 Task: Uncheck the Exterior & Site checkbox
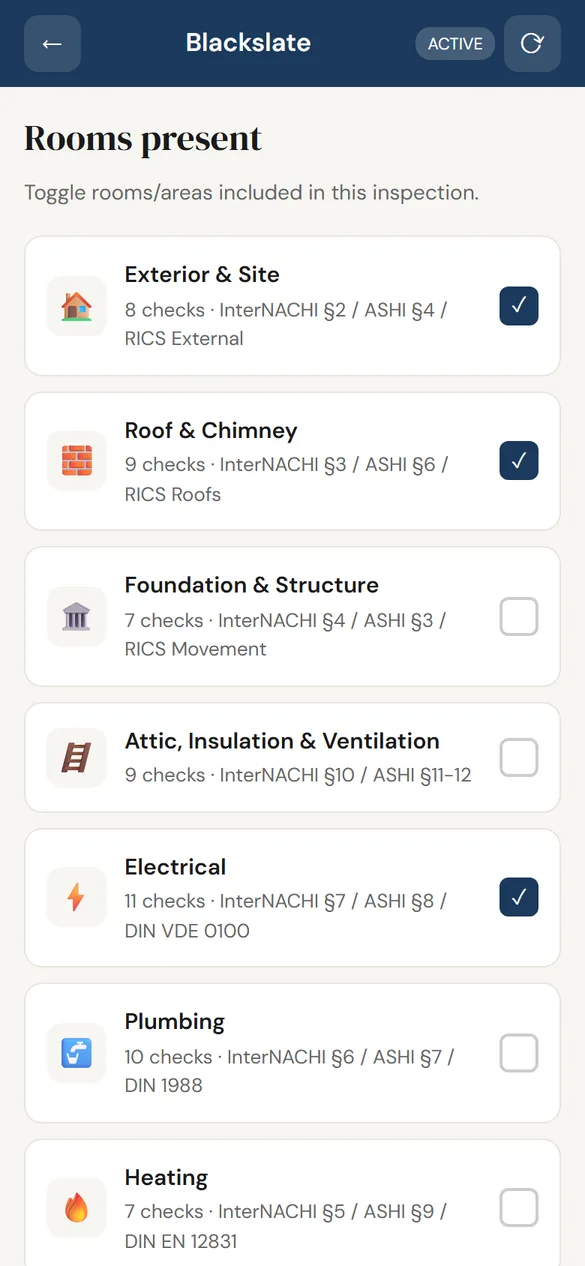click(x=519, y=306)
